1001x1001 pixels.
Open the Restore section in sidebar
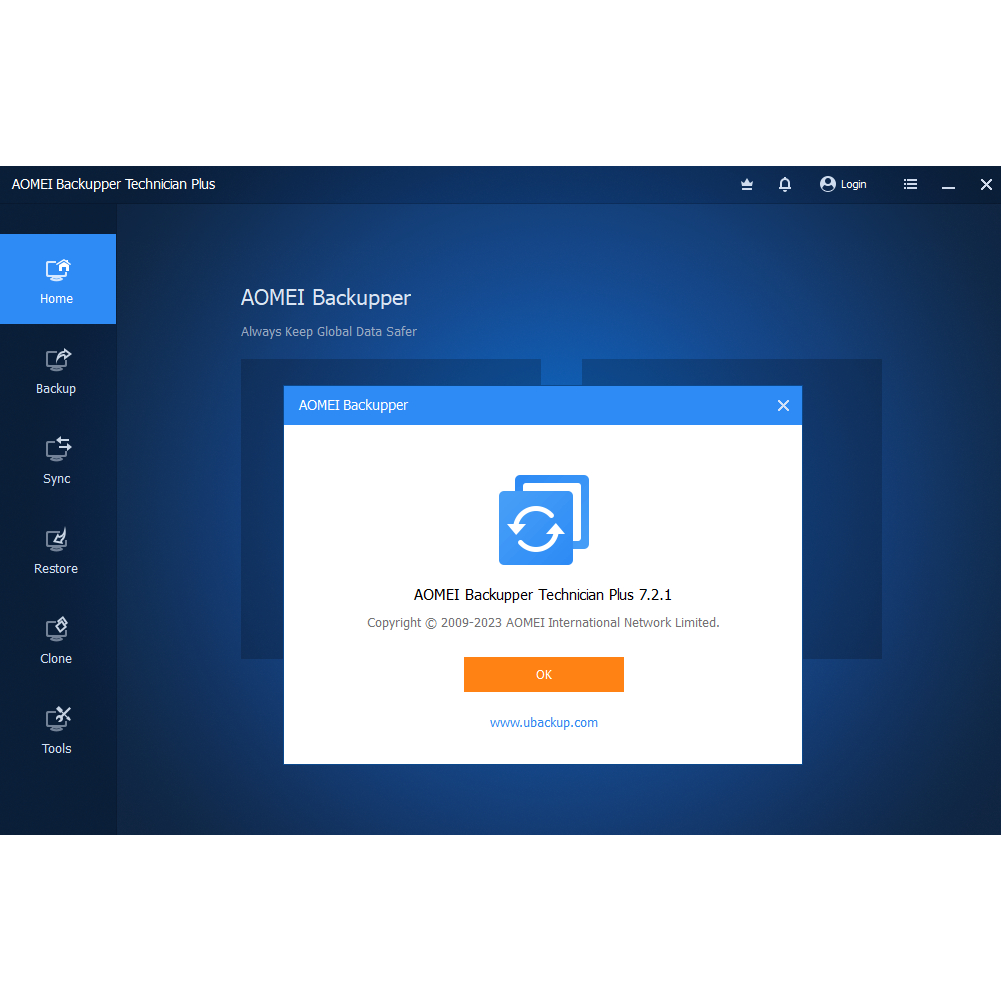57,551
